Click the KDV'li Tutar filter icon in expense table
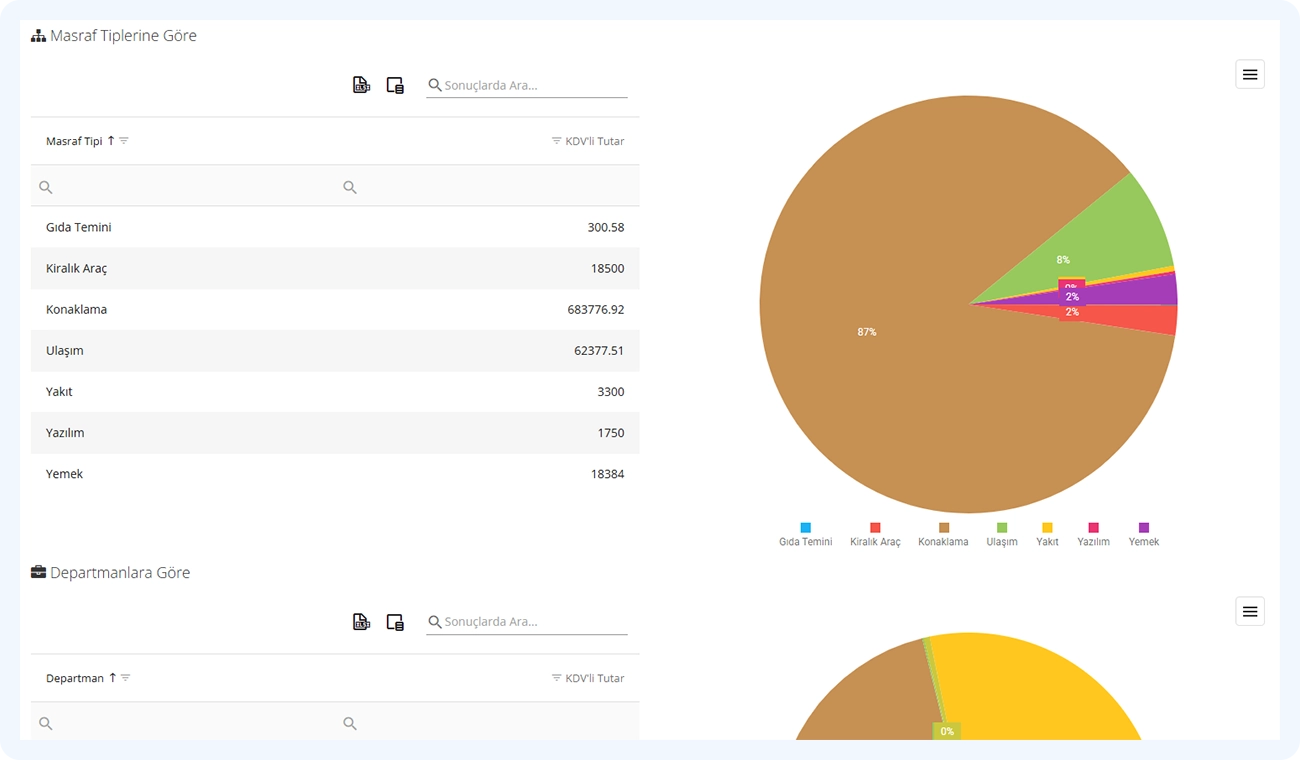 click(x=557, y=141)
